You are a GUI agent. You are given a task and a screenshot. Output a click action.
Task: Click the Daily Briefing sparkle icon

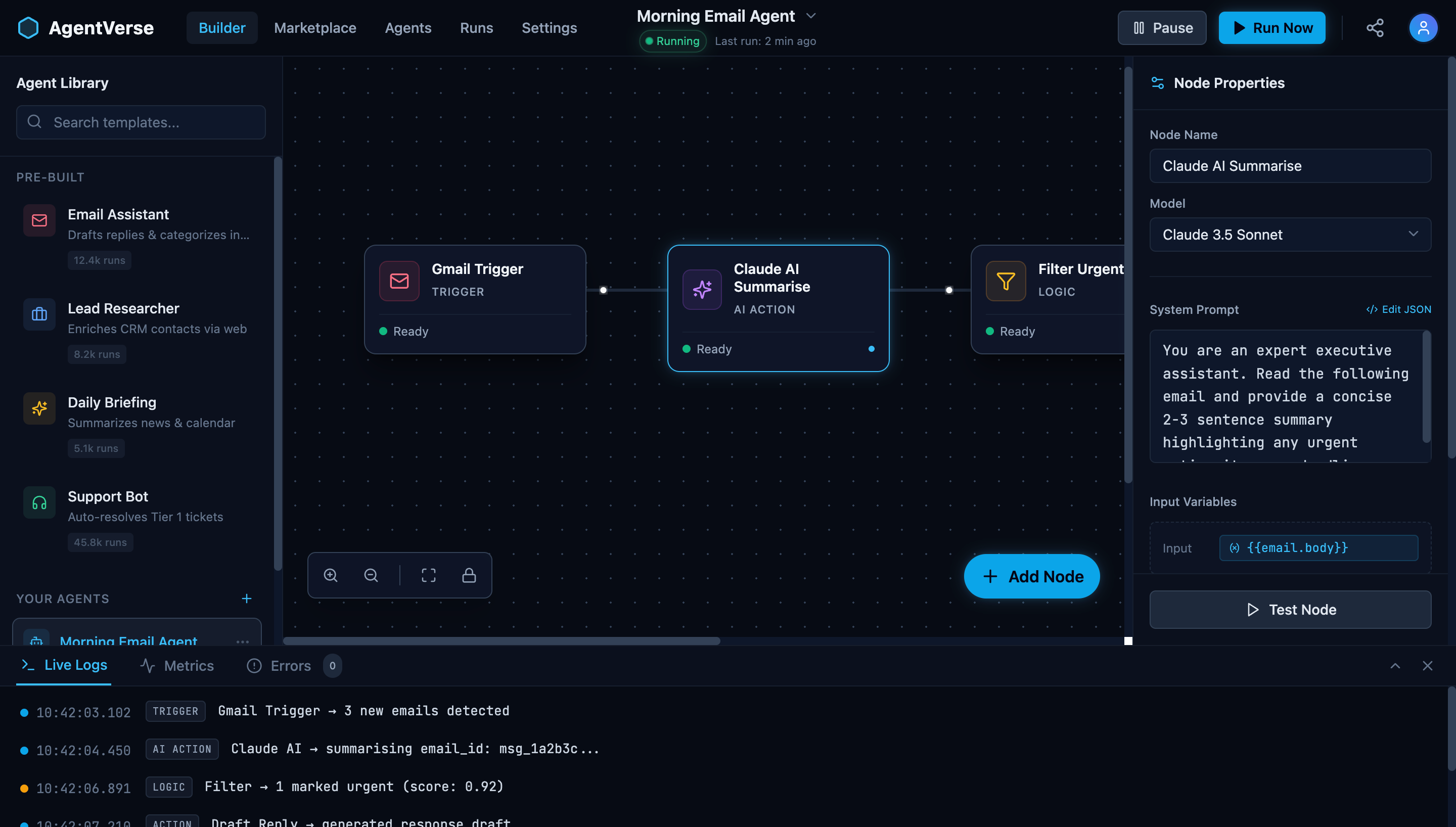tap(39, 408)
